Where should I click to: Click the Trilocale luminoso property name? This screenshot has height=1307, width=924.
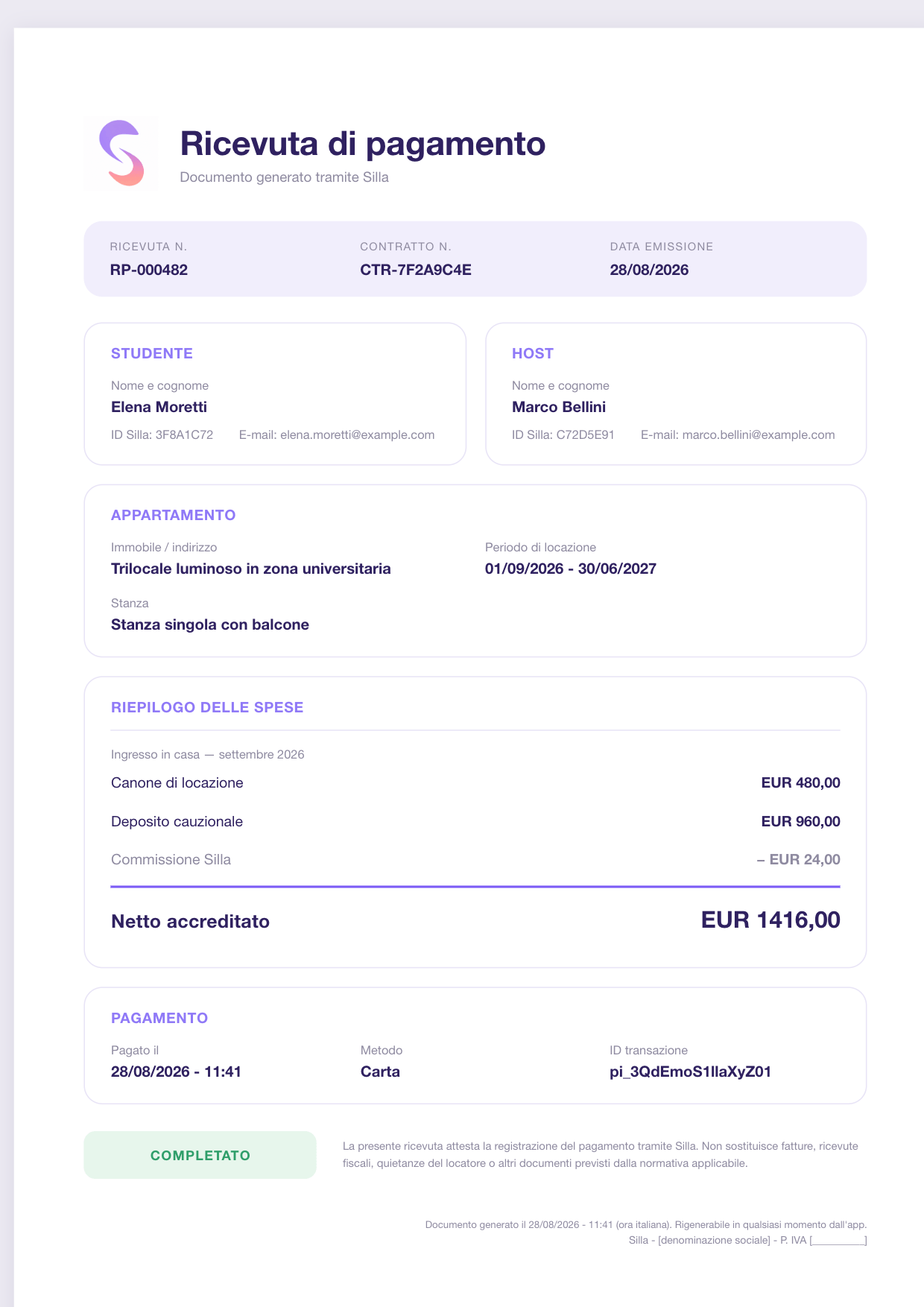coord(251,569)
